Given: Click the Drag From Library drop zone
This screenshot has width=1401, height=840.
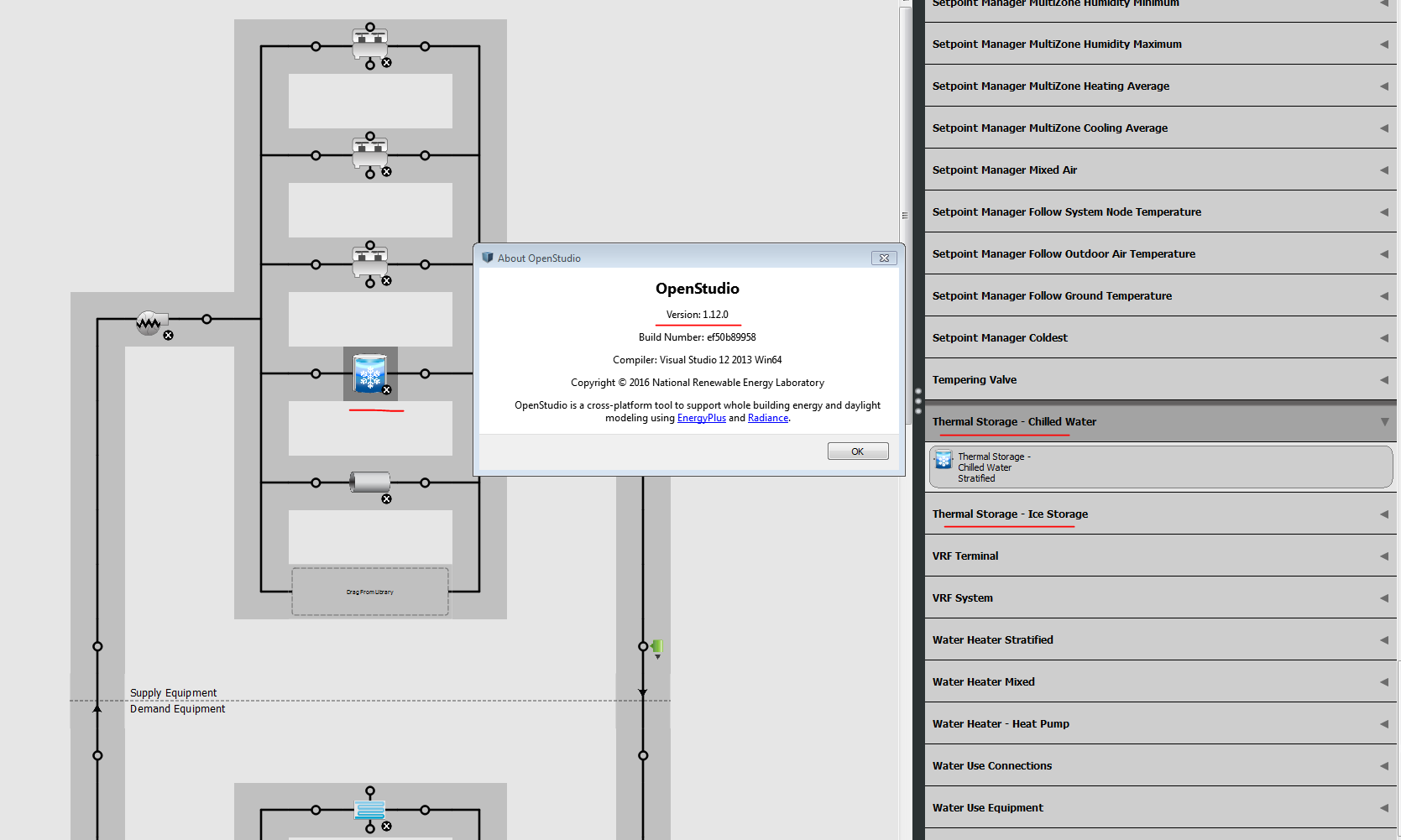Looking at the screenshot, I should click(370, 592).
